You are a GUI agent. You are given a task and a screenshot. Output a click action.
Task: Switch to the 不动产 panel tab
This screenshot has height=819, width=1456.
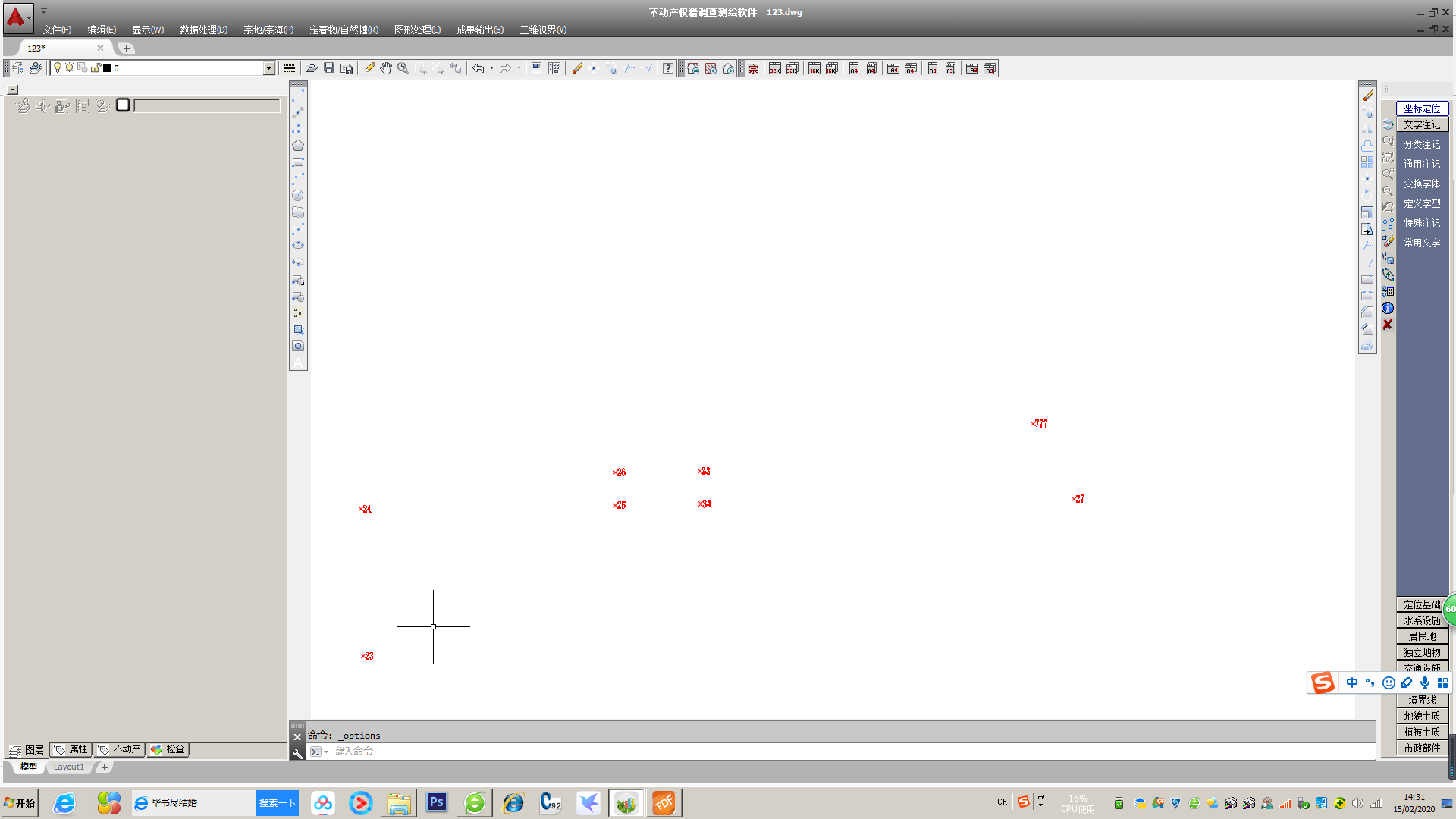tap(120, 749)
